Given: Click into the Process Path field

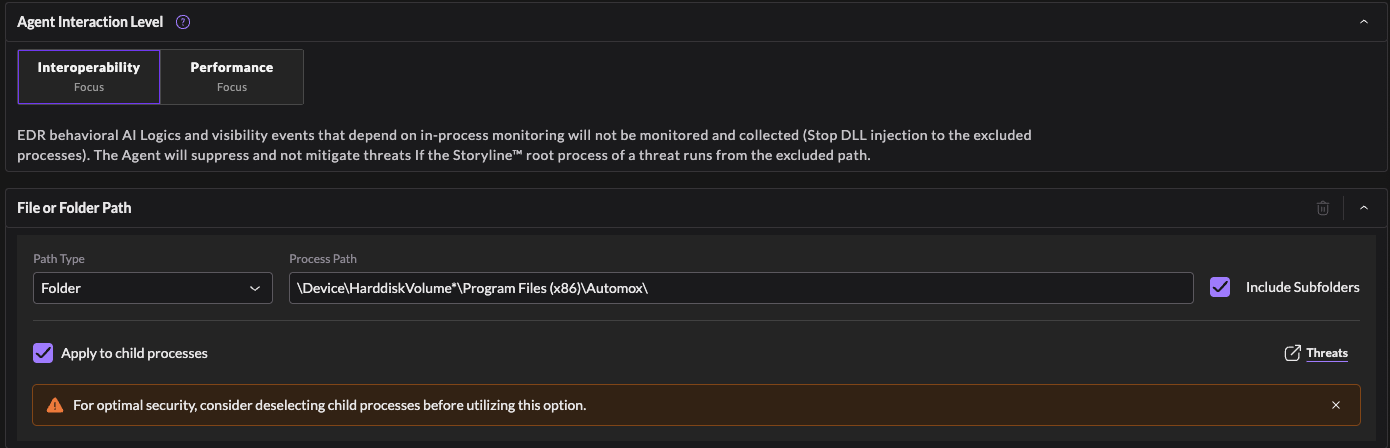Looking at the screenshot, I should click(x=740, y=288).
